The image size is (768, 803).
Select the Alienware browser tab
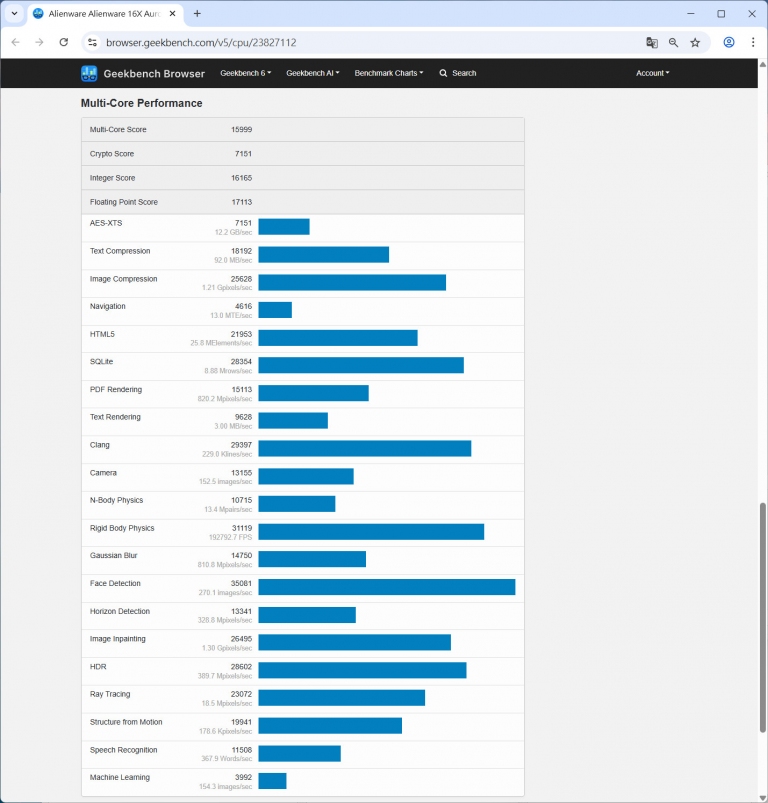pos(100,14)
